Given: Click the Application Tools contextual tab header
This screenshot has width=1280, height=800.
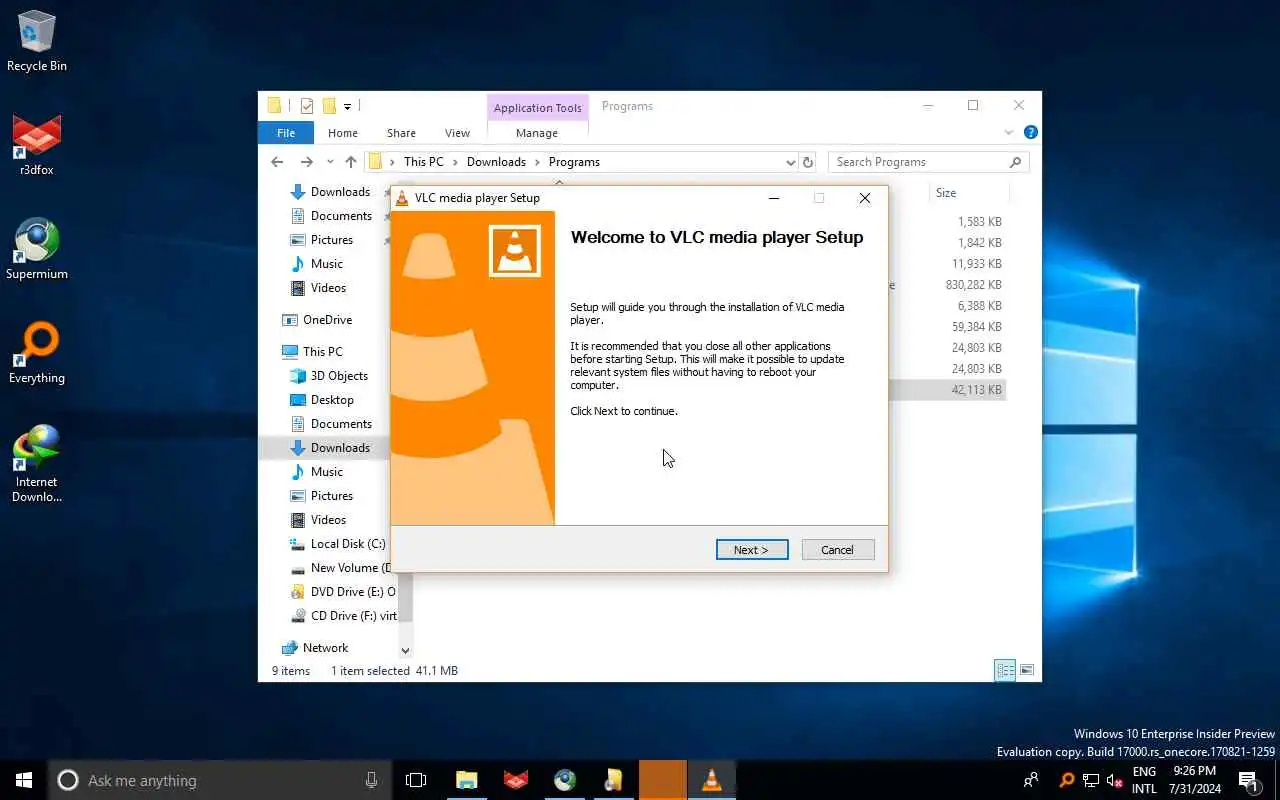Looking at the screenshot, I should click(538, 108).
